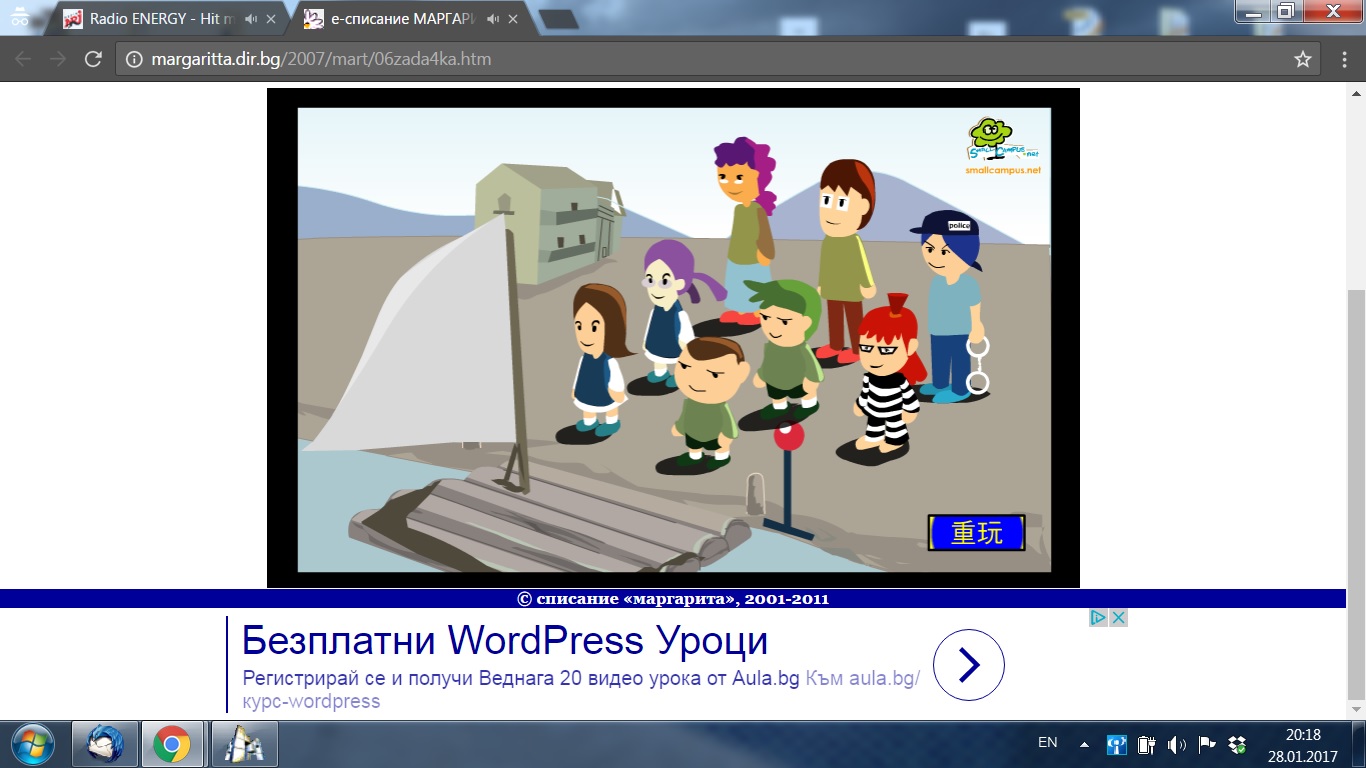The width and height of the screenshot is (1366, 768).
Task: Close the Radio ENERGY tab
Action: click(270, 19)
